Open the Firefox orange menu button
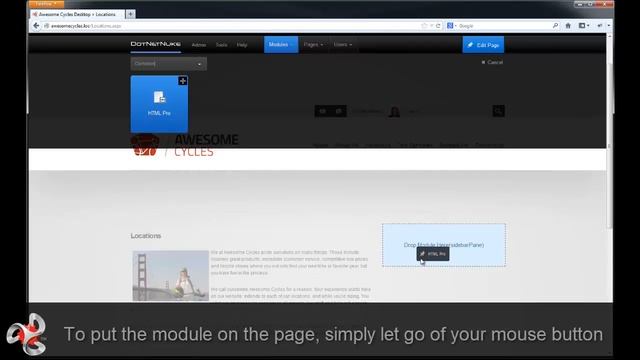640x360 pixels. (x=47, y=4)
